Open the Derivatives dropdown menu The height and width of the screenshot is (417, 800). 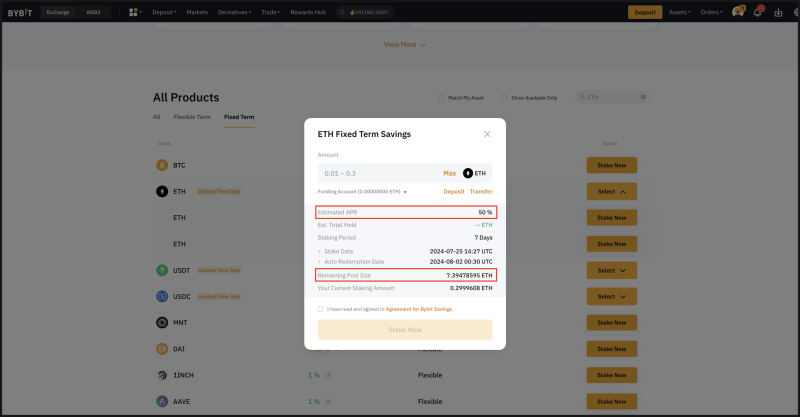tap(234, 12)
